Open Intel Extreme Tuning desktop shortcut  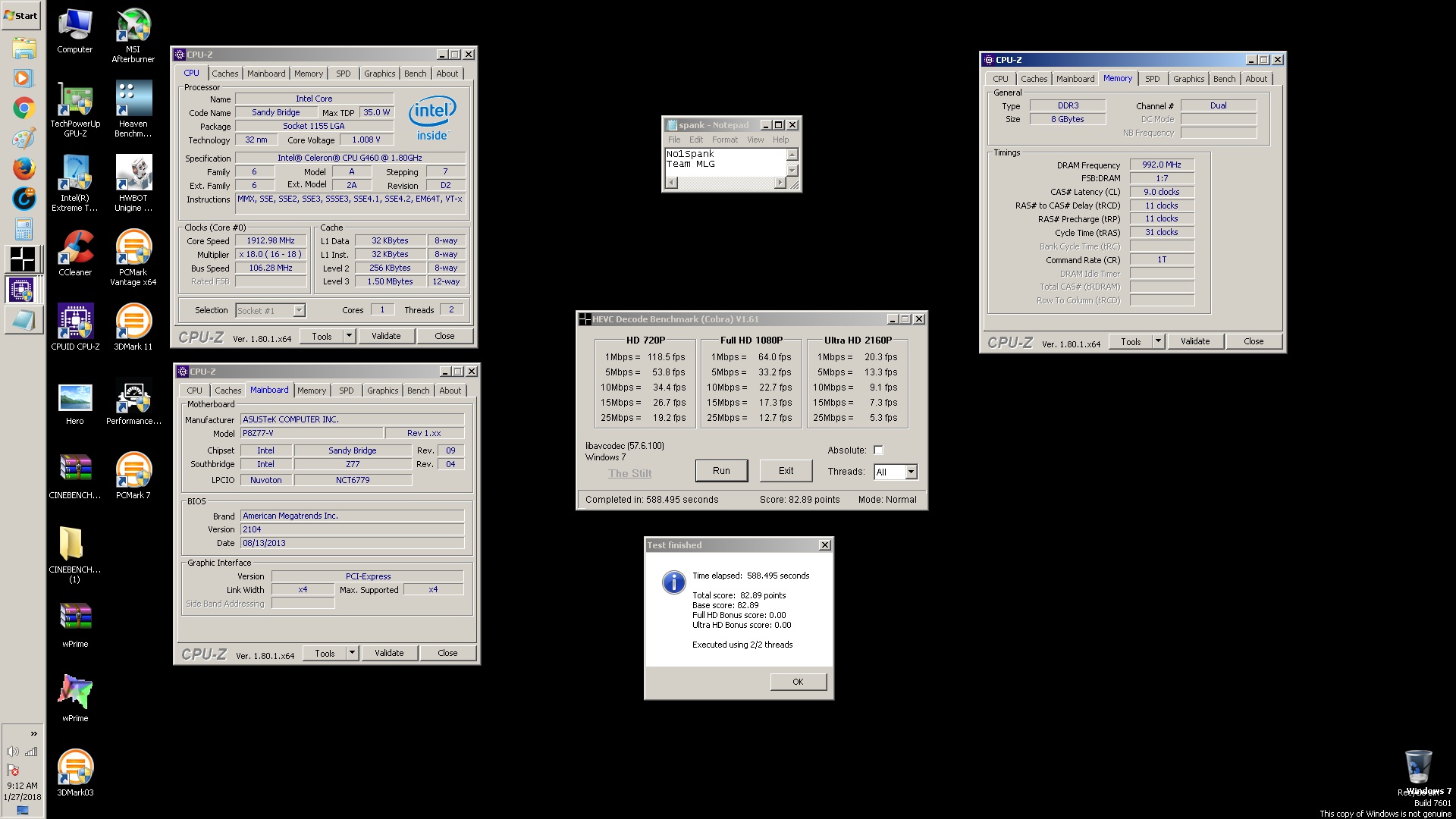tap(75, 184)
